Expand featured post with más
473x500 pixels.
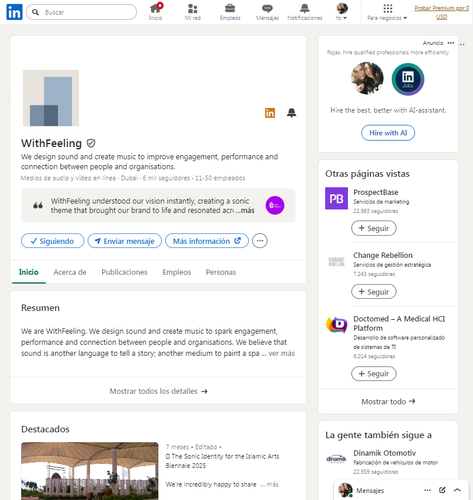[272, 484]
